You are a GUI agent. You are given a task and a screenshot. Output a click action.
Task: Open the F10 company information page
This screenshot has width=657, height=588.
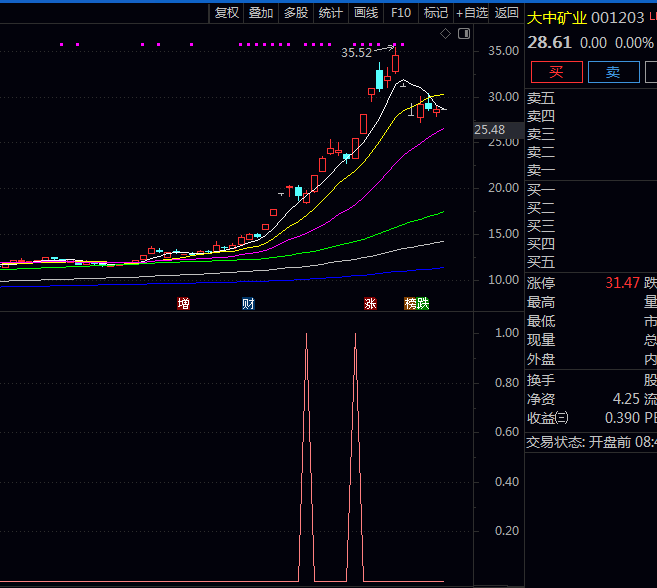point(400,13)
